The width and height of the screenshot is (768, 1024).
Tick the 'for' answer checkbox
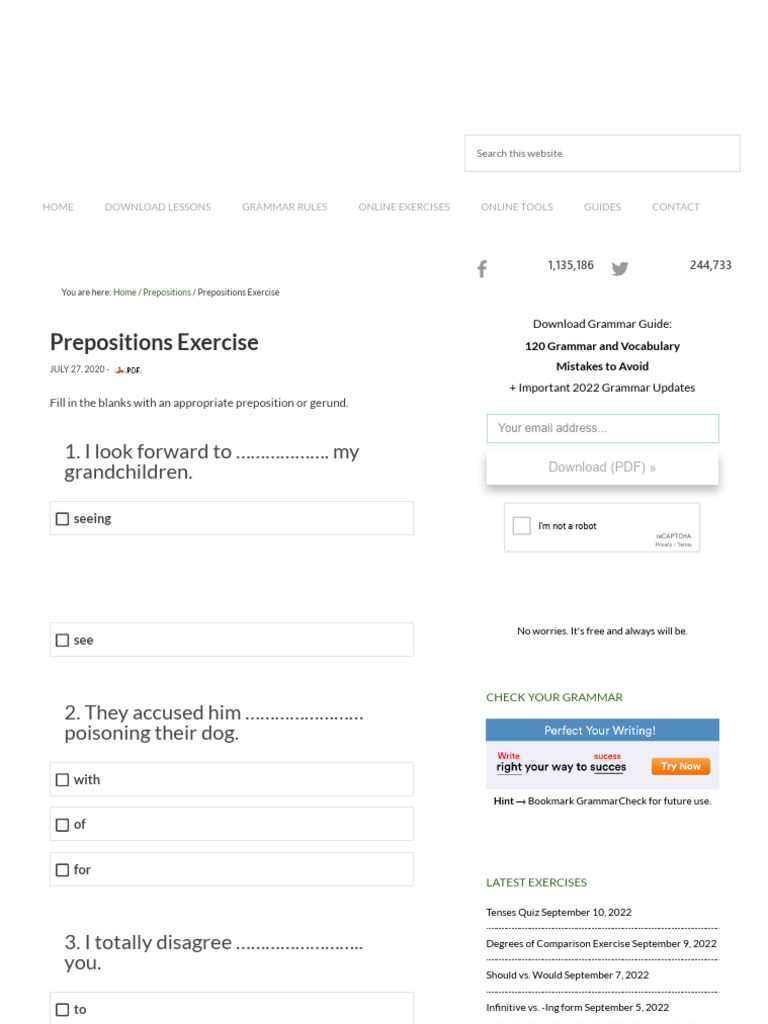[x=63, y=870]
